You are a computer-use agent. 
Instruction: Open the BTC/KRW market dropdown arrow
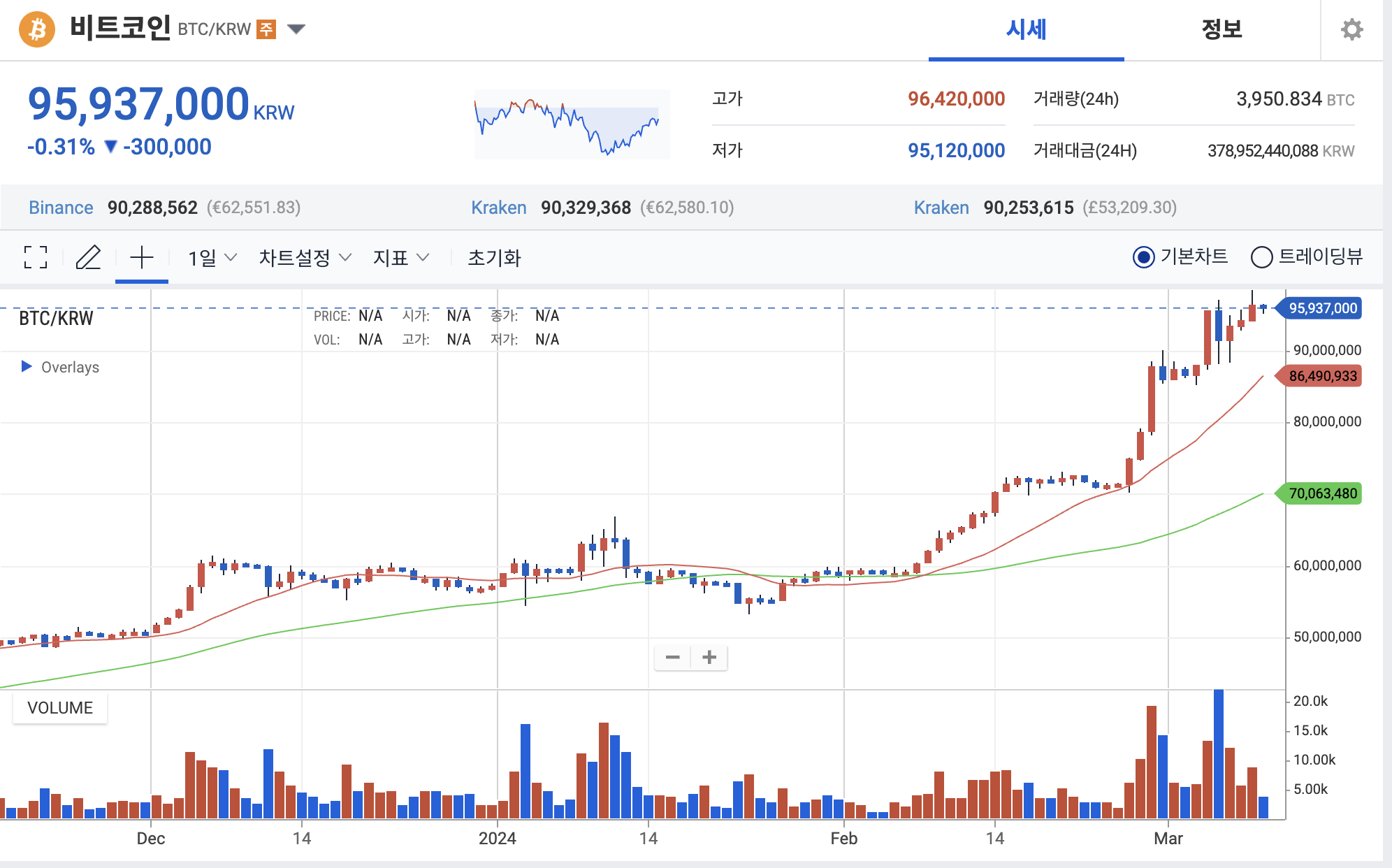[x=296, y=29]
